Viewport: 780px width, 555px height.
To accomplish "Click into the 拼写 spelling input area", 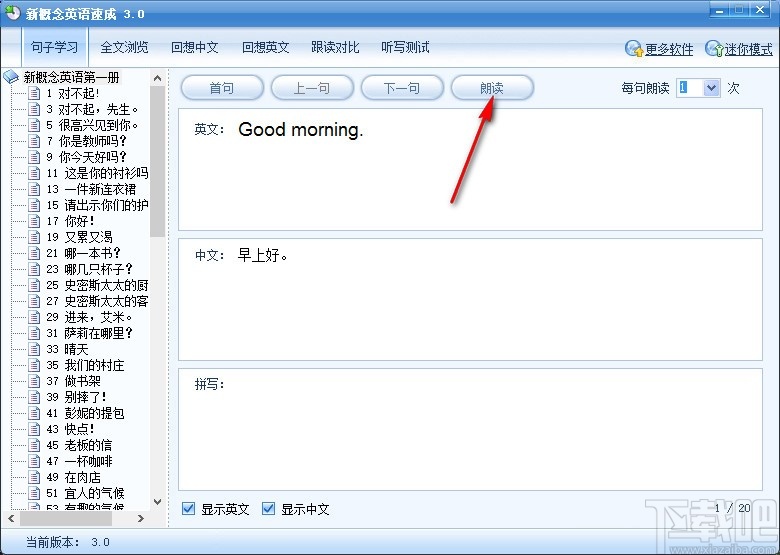I will pyautogui.click(x=470, y=429).
